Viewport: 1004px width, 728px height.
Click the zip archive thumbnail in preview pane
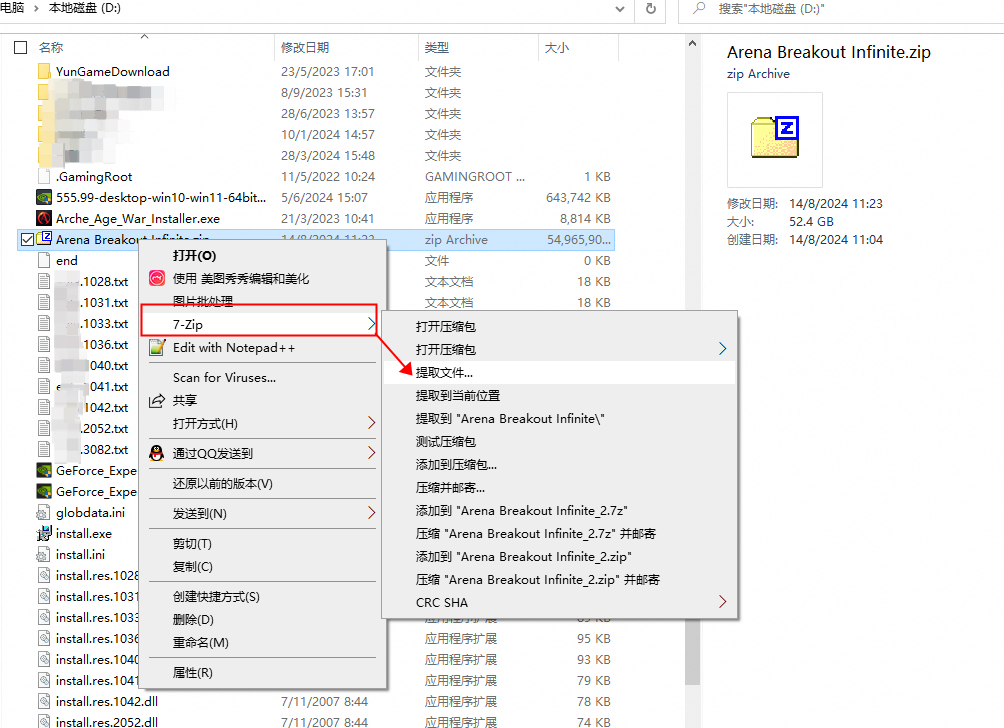[775, 139]
